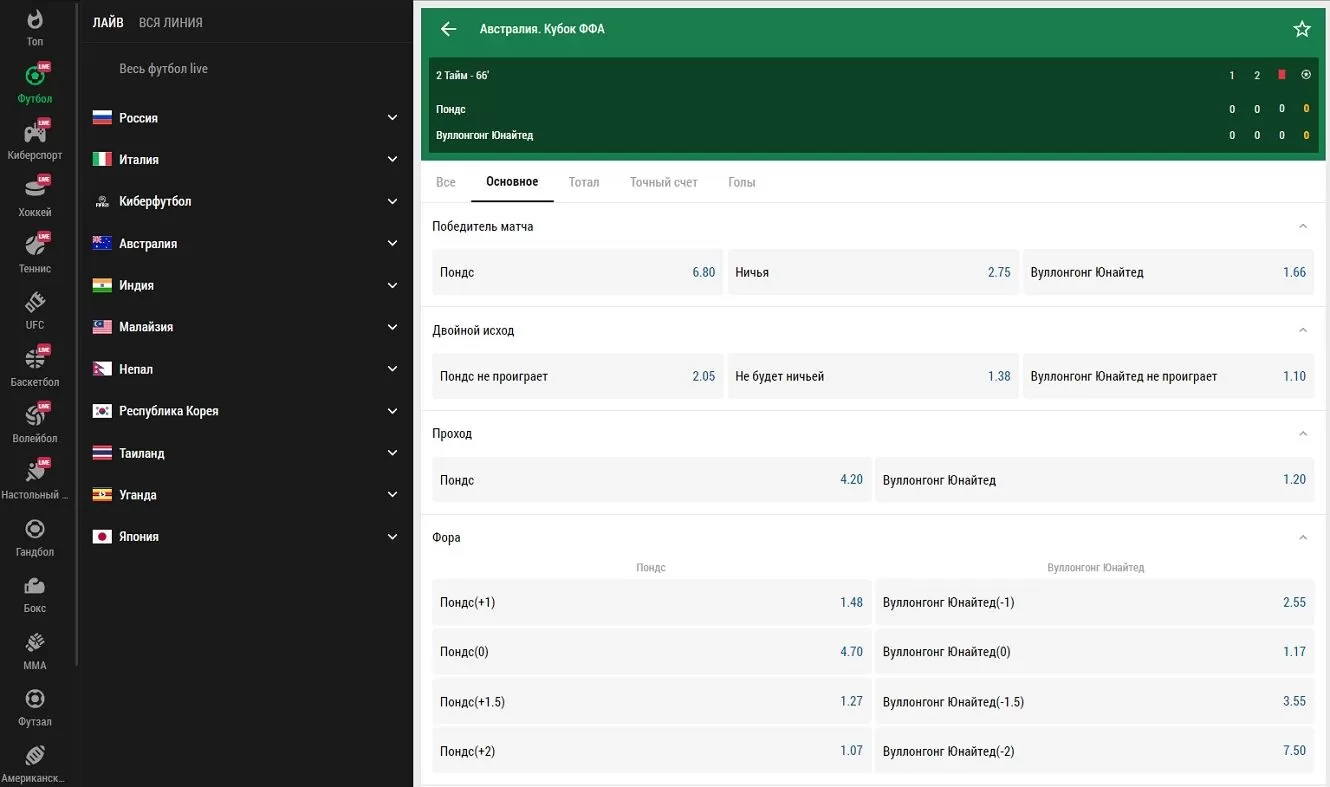The width and height of the screenshot is (1330, 787).
Task: Select the Баскетбол sidebar icon
Action: 35,360
